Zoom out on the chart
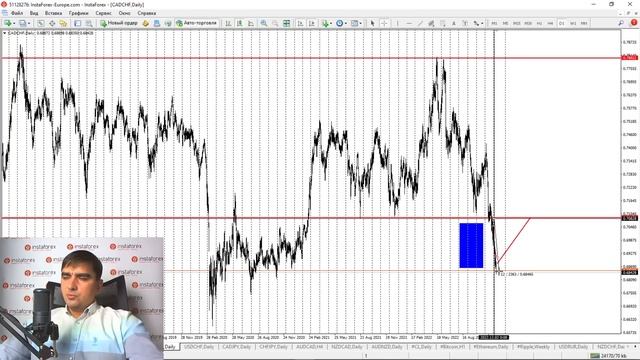The width and height of the screenshot is (640, 360). [x=275, y=23]
